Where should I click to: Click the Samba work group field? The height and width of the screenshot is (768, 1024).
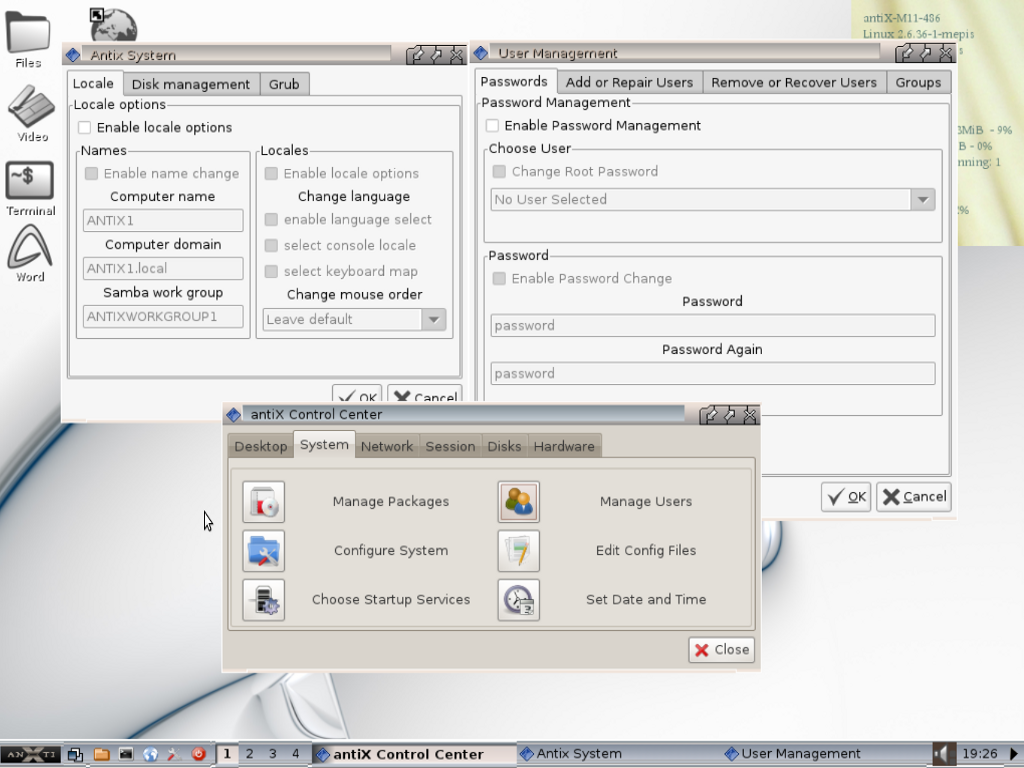(163, 317)
